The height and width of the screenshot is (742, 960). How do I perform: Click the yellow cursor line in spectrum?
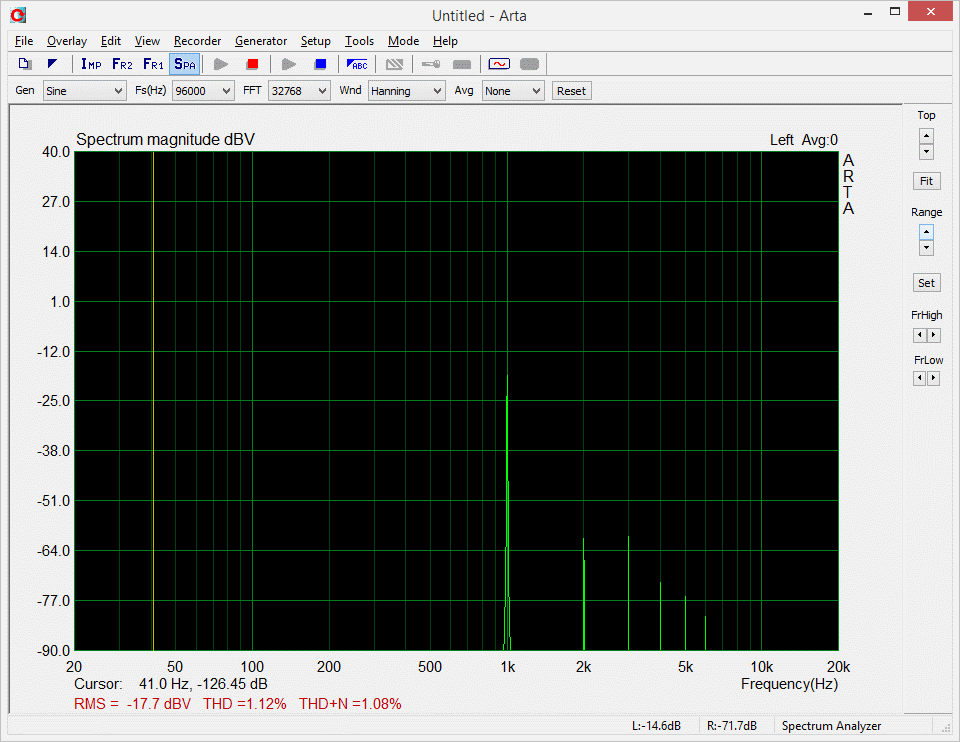(153, 401)
